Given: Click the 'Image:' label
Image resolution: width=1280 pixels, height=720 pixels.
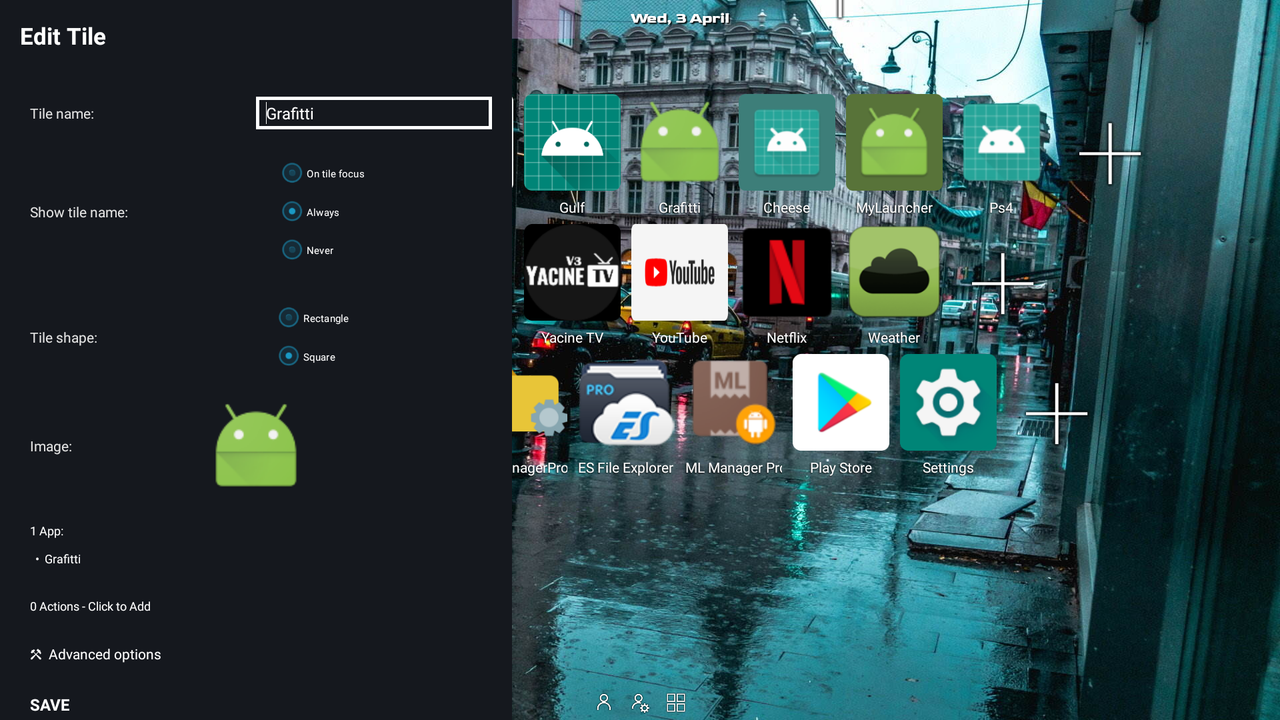Looking at the screenshot, I should 51,446.
